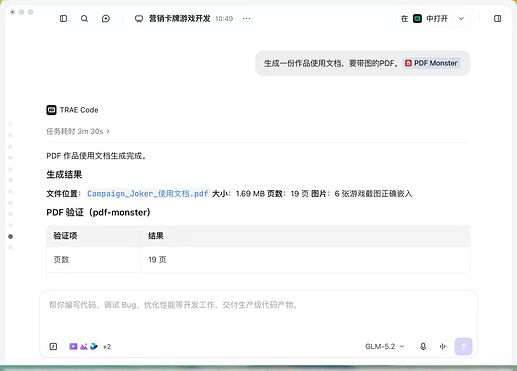Click the slash command icon in input bar
This screenshot has width=517, height=371.
coord(53,347)
